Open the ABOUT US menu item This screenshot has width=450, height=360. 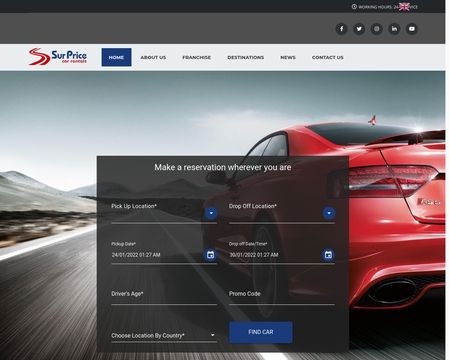153,57
